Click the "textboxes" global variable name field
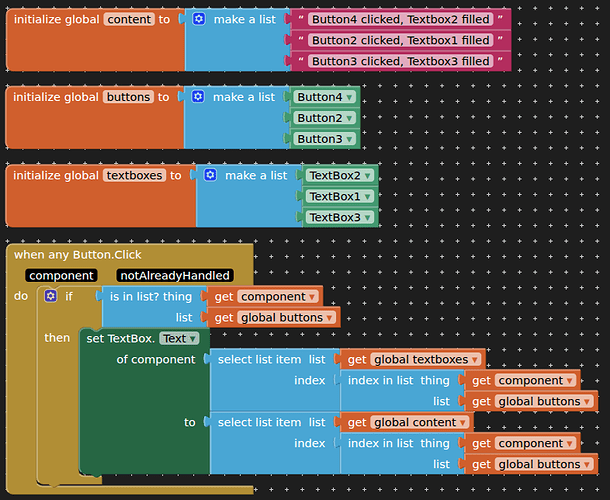The width and height of the screenshot is (610, 500). (134, 175)
